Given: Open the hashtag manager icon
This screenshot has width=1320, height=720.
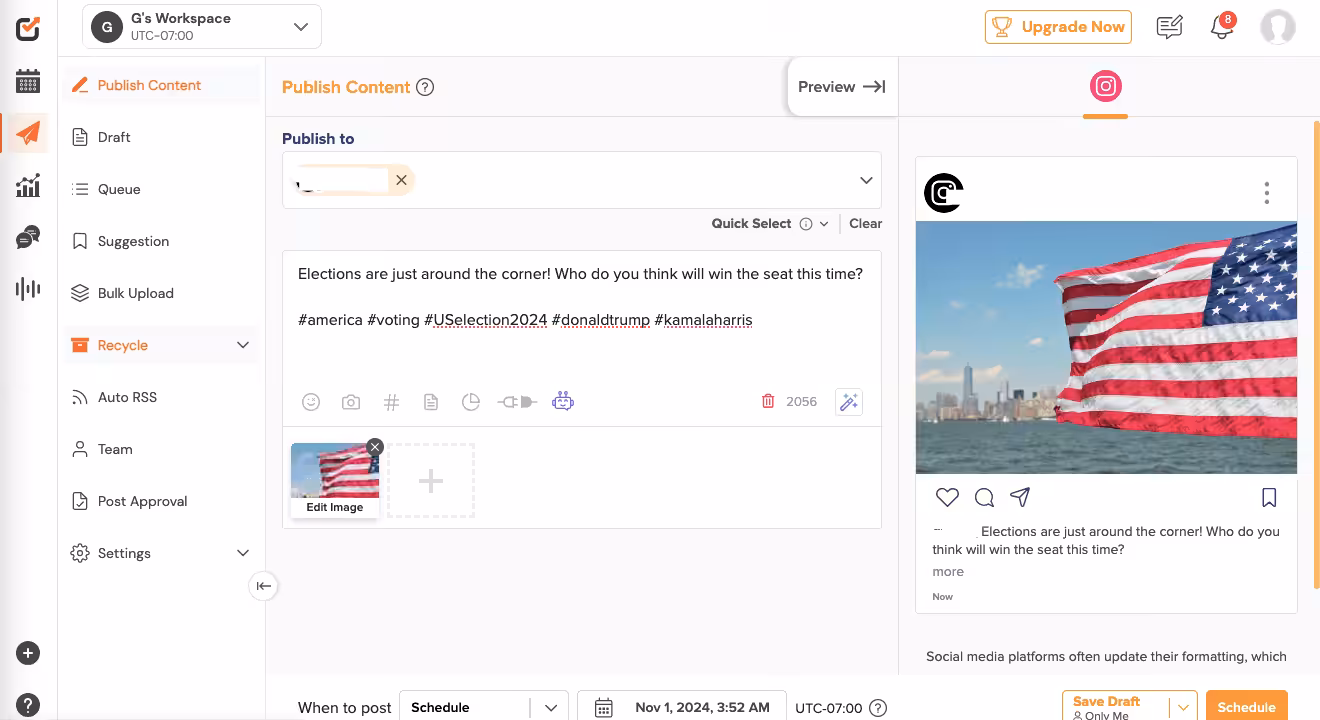Looking at the screenshot, I should 391,402.
